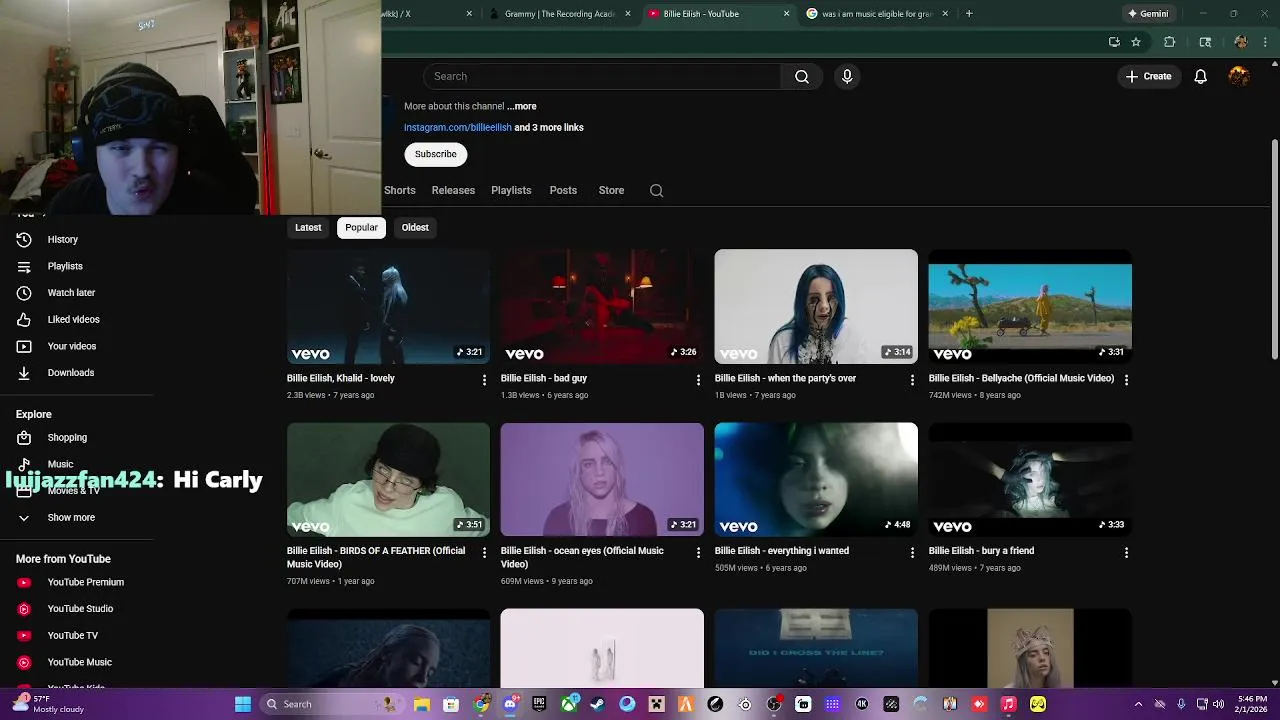Open options for BIRDS OF A FEATHER
1280x720 pixels.
point(484,552)
